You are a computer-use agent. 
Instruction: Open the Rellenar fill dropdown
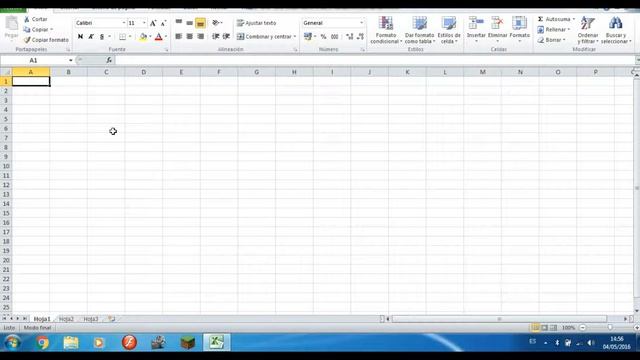pos(553,29)
